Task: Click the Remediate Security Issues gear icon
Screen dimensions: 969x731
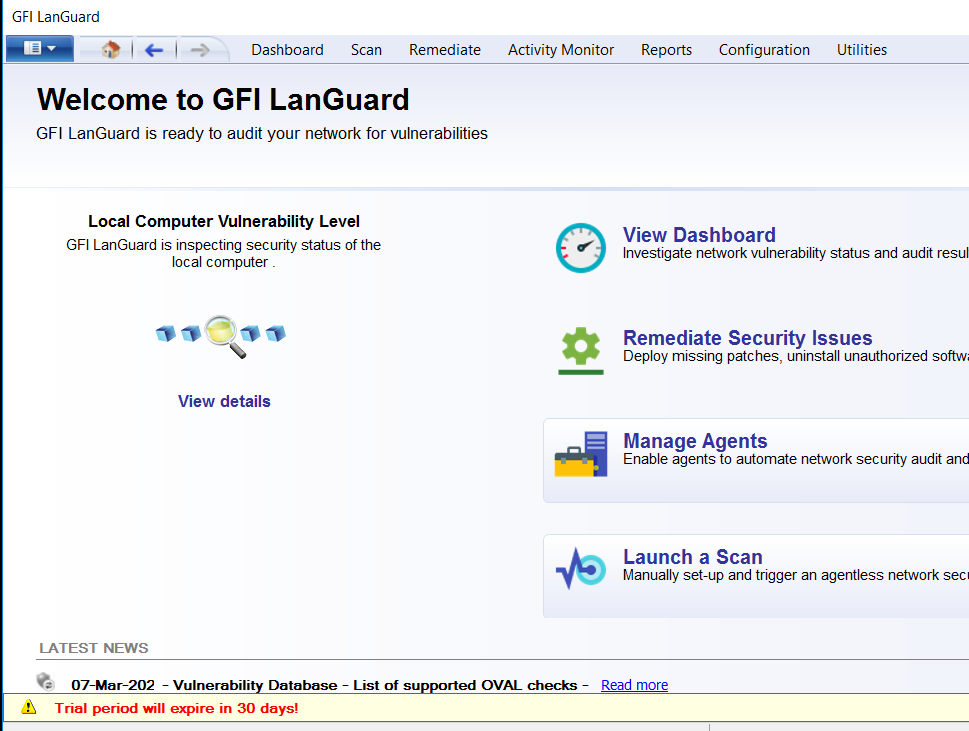Action: coord(581,350)
